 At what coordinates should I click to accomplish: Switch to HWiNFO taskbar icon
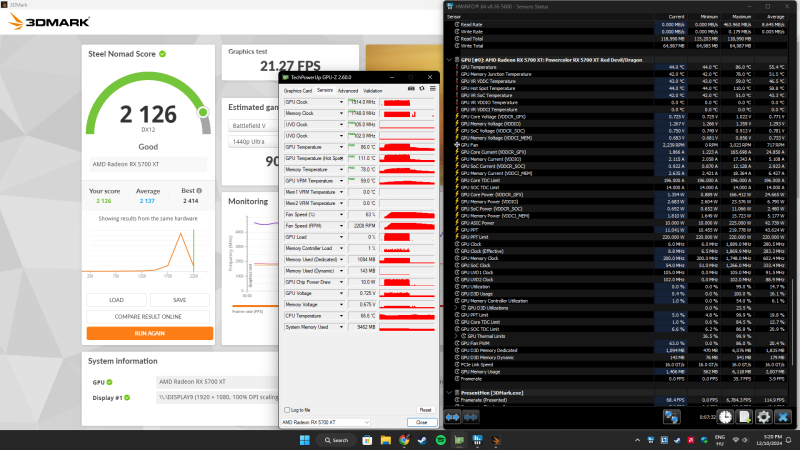478,440
